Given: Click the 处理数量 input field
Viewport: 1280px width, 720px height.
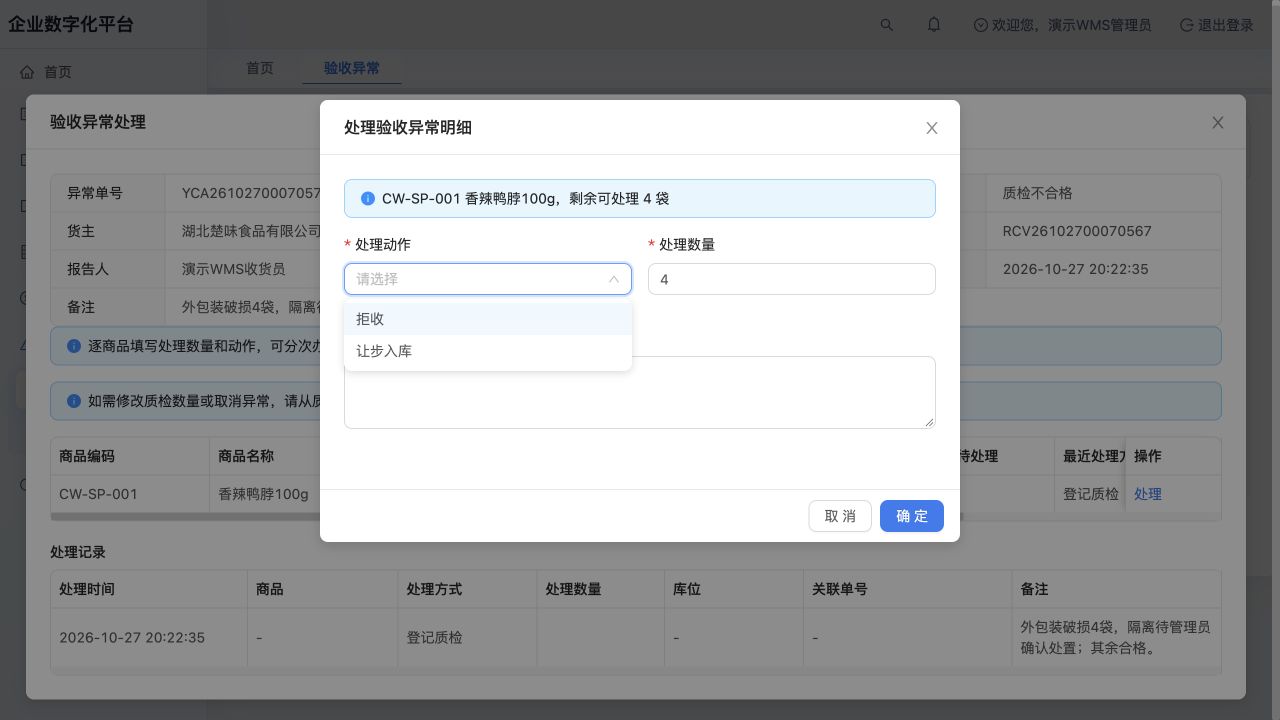Looking at the screenshot, I should [792, 279].
